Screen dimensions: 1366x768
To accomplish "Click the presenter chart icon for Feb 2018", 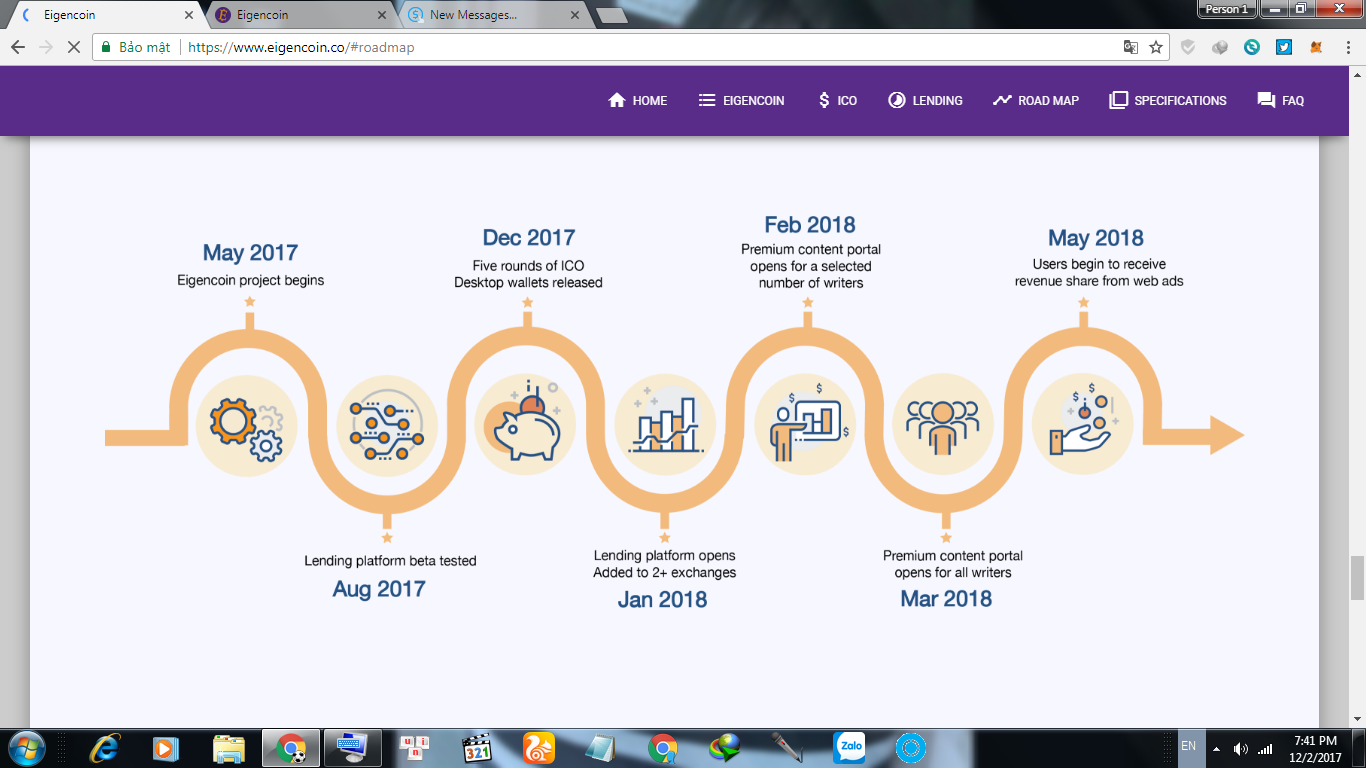I will [805, 423].
